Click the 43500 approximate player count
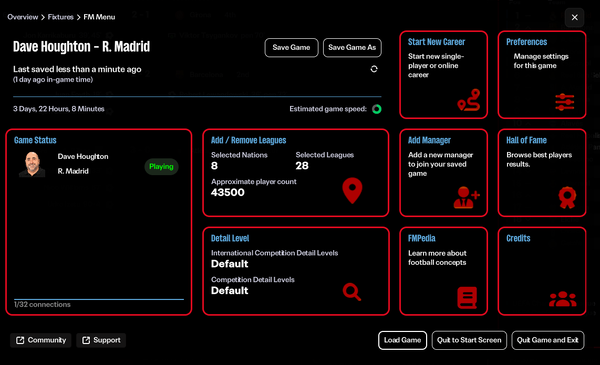Viewport: 600px width, 365px height. click(x=228, y=192)
